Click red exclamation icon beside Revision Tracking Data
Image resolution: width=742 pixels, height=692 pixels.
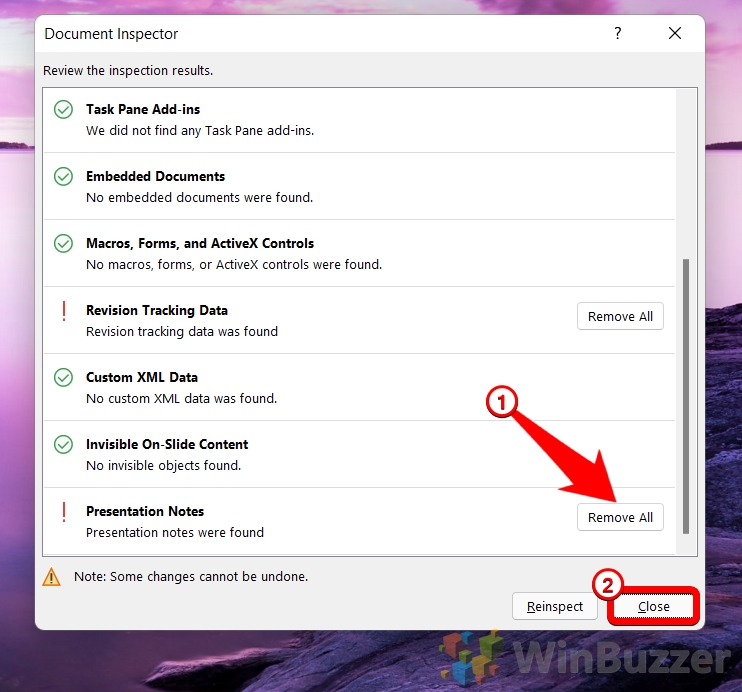64,311
